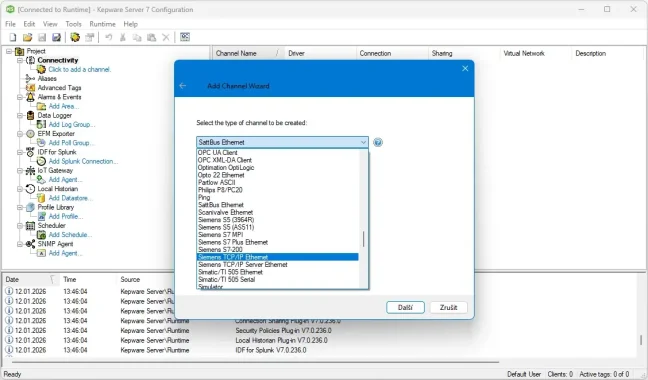Click the IoT Gateway icon
The image size is (648, 380).
click(x=30, y=171)
